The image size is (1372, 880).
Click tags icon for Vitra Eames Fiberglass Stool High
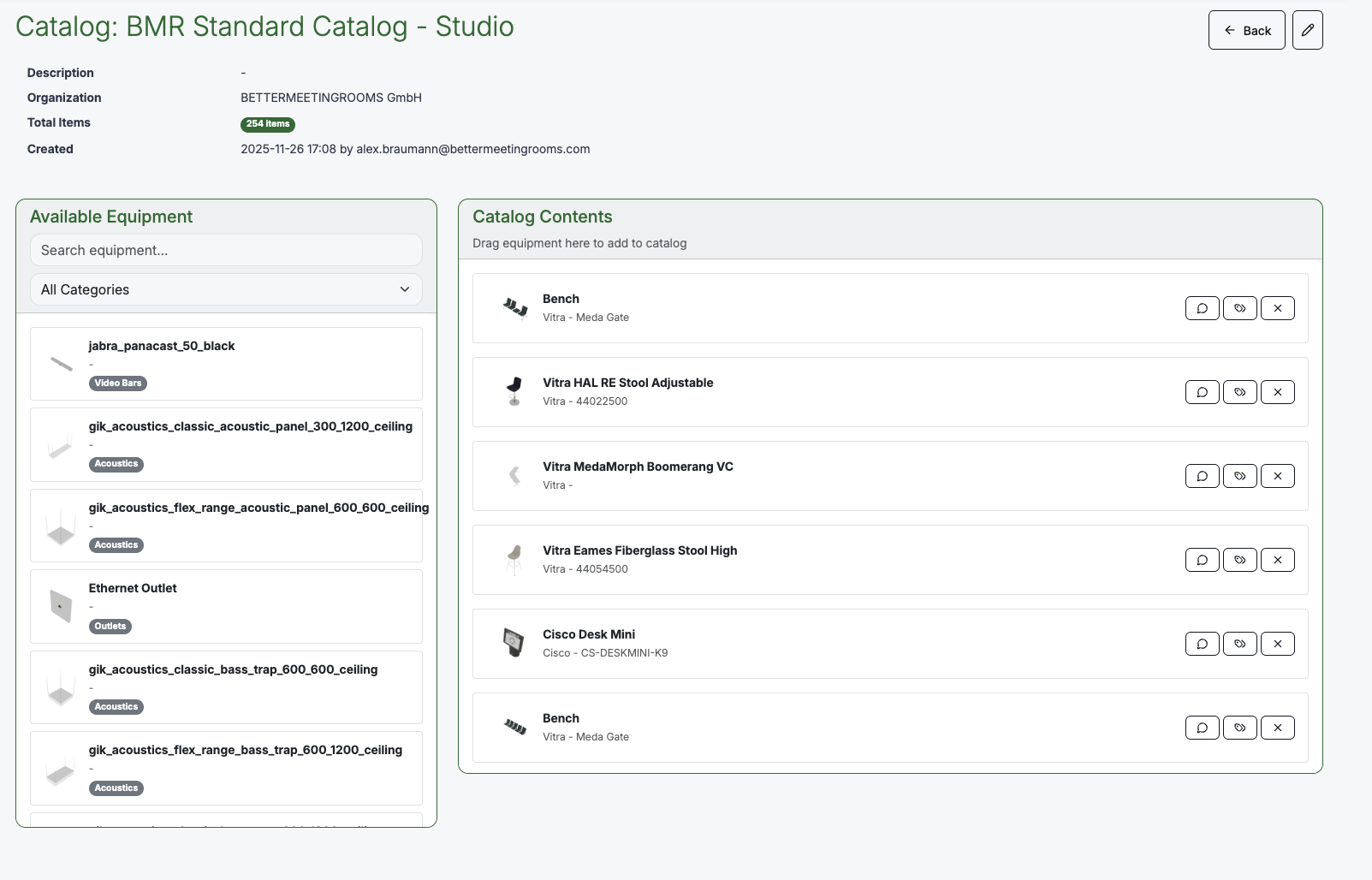coord(1239,560)
